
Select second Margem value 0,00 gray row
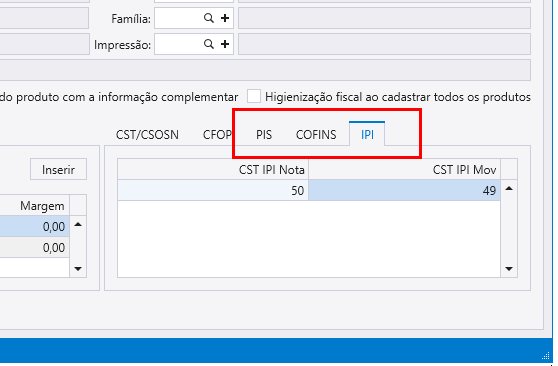[35, 247]
